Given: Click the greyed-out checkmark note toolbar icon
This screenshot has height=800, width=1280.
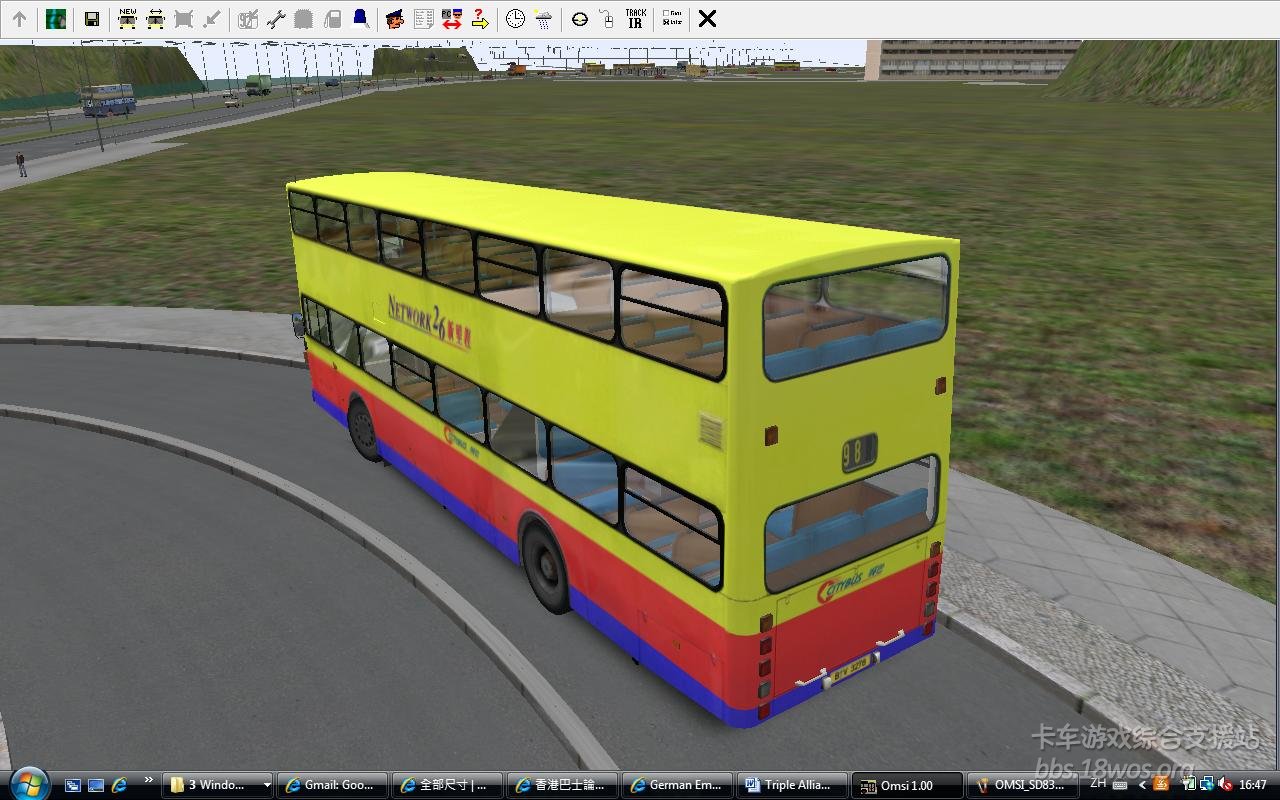Looking at the screenshot, I should pyautogui.click(x=248, y=19).
